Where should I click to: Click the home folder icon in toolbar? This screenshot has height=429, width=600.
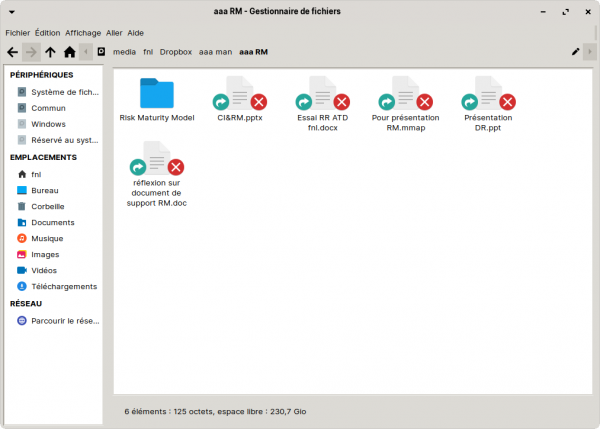[x=69, y=52]
